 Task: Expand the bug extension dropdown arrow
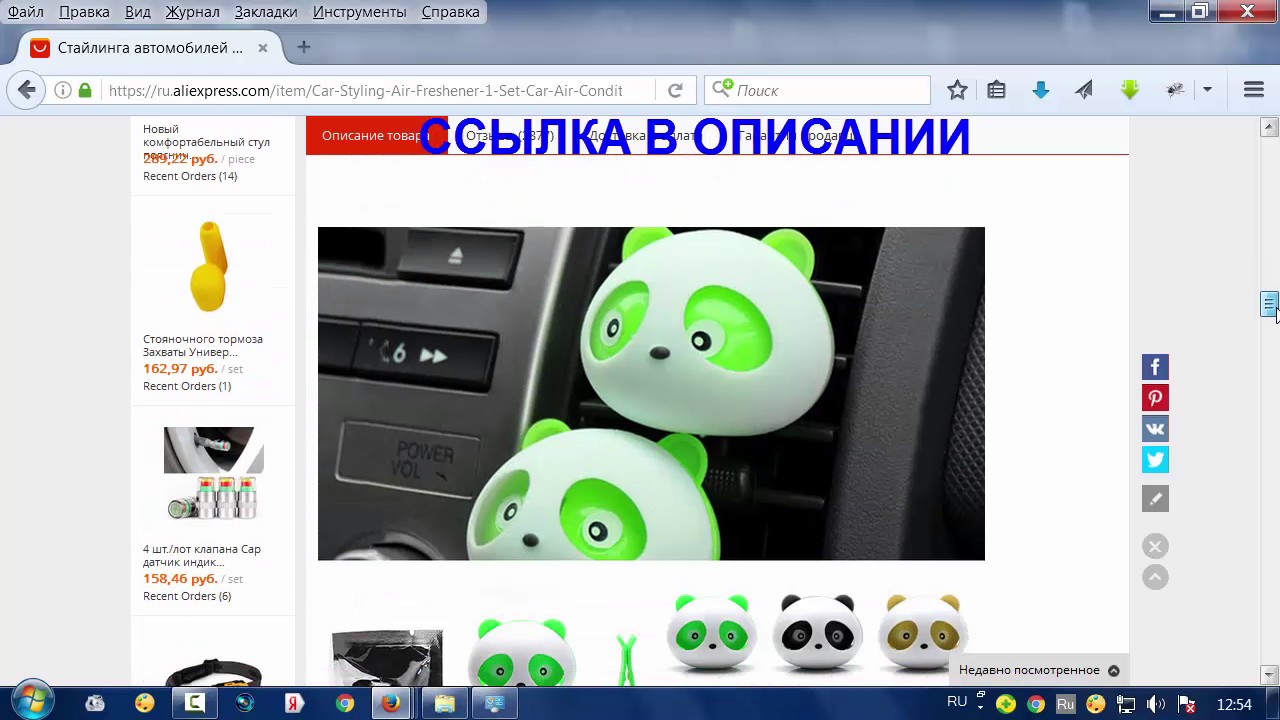[x=1207, y=90]
